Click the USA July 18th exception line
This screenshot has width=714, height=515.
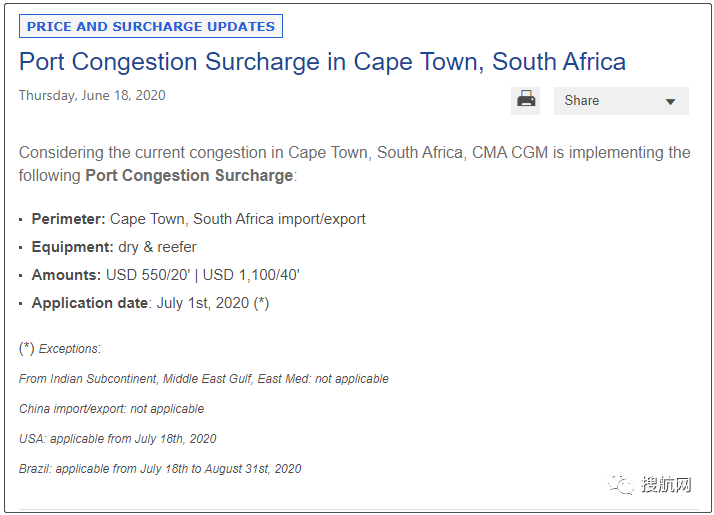[117, 439]
